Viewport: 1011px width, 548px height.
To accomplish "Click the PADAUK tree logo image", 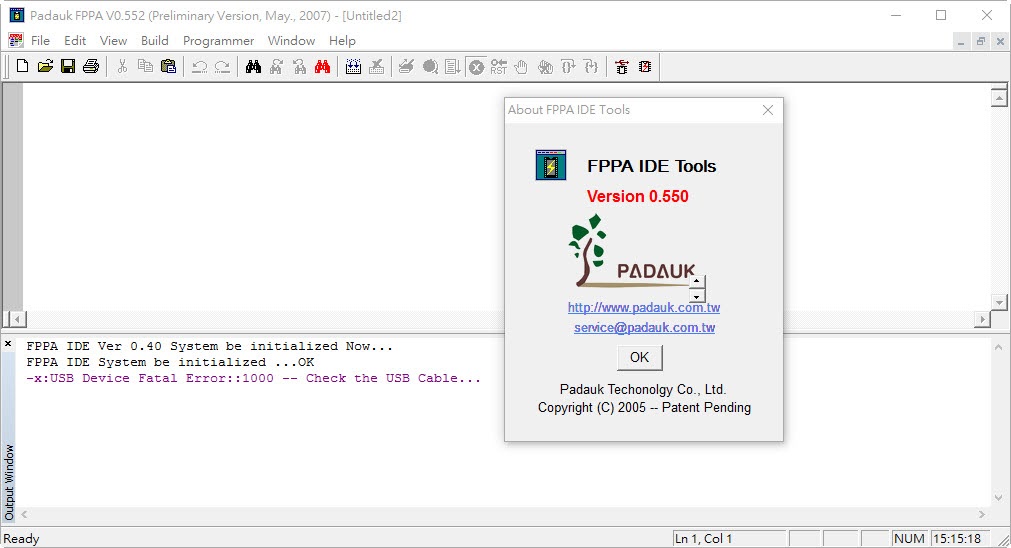I will pyautogui.click(x=632, y=251).
